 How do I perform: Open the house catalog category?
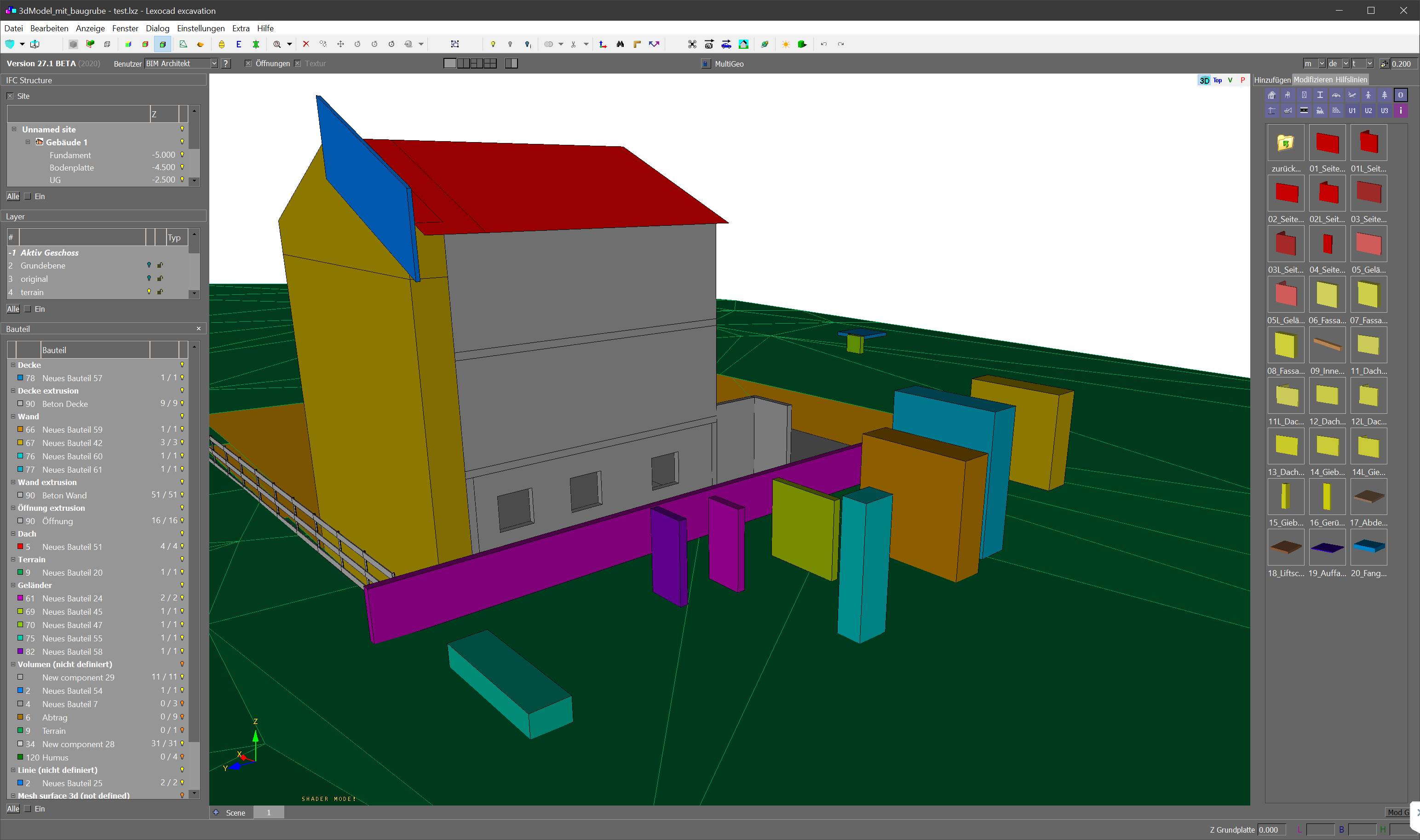pyautogui.click(x=1272, y=95)
